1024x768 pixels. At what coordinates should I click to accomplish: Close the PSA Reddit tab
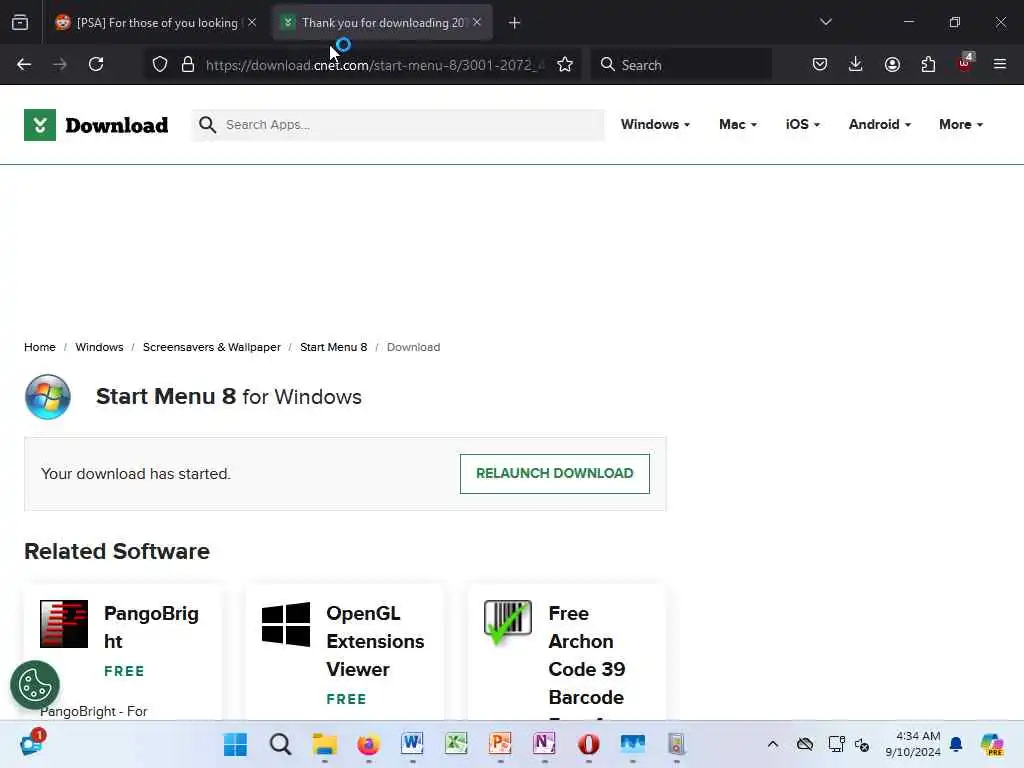[x=252, y=22]
